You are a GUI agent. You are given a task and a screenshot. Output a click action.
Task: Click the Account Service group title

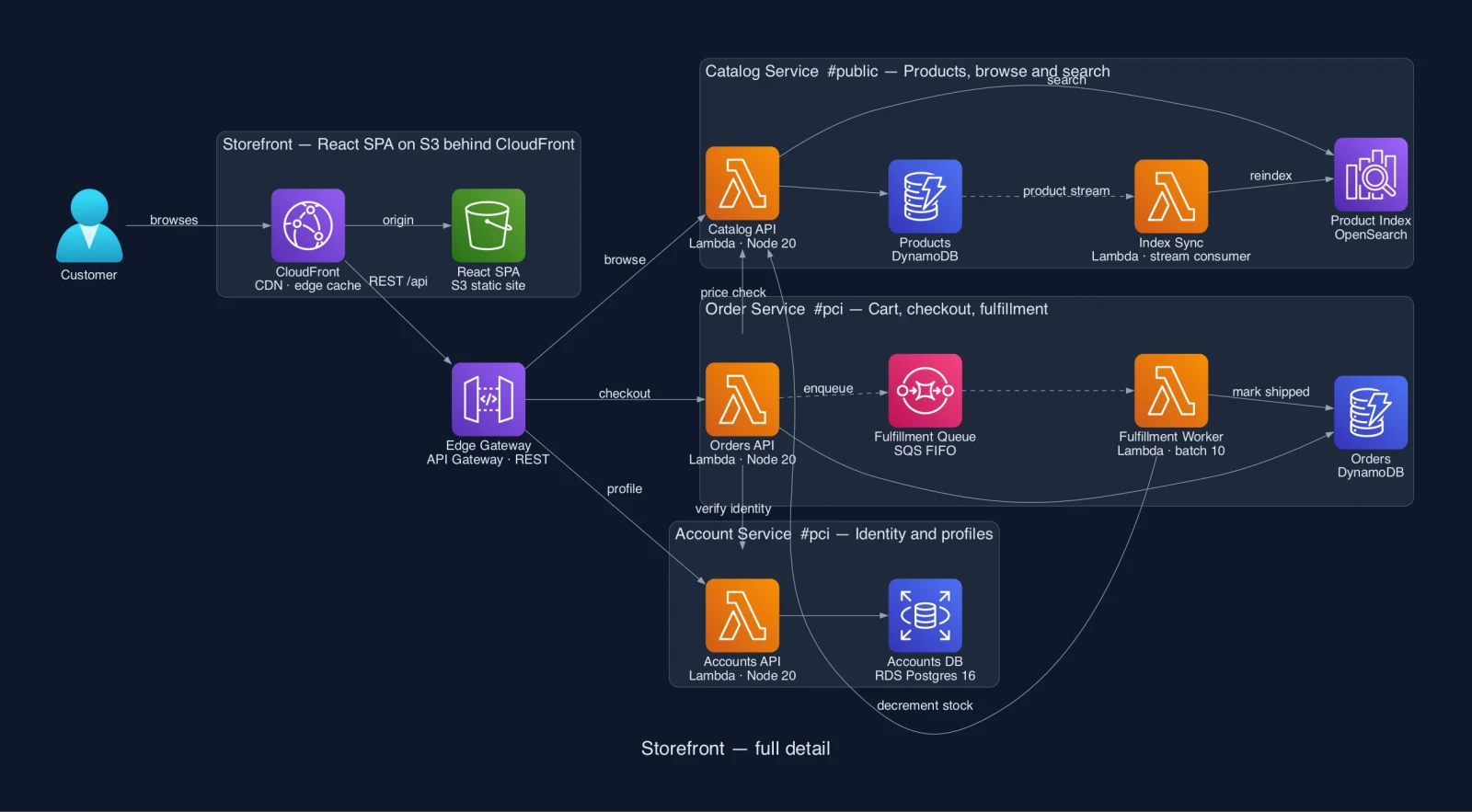click(x=834, y=534)
